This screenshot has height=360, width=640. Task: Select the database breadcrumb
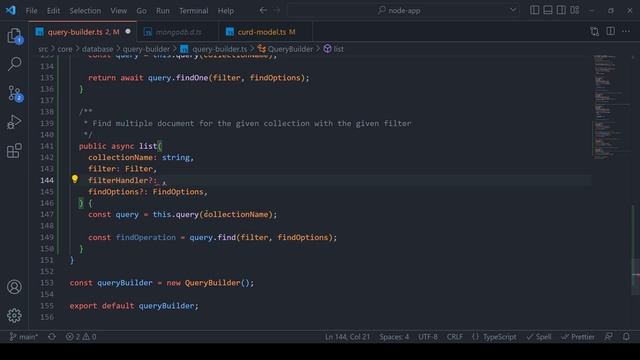click(97, 49)
